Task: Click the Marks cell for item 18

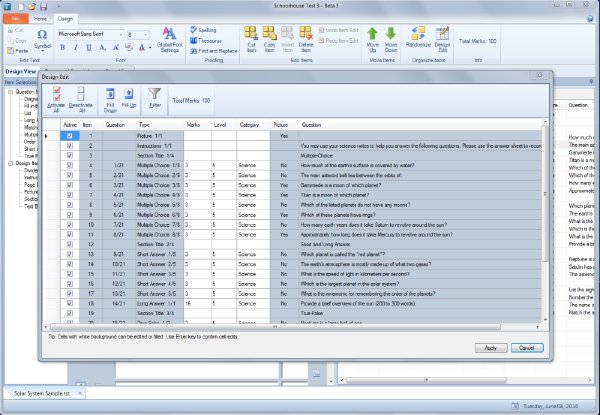Action: point(197,303)
